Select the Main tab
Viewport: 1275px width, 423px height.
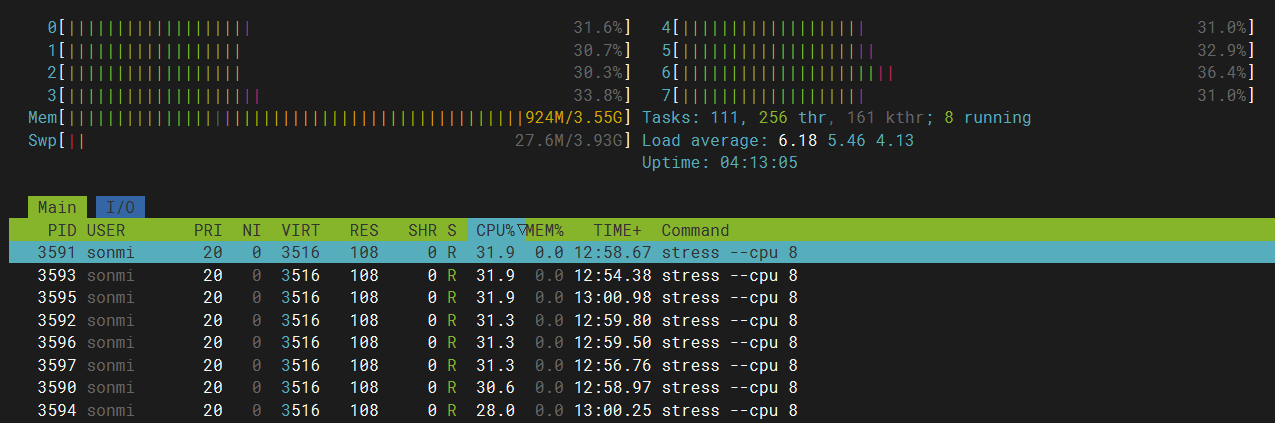coord(57,207)
